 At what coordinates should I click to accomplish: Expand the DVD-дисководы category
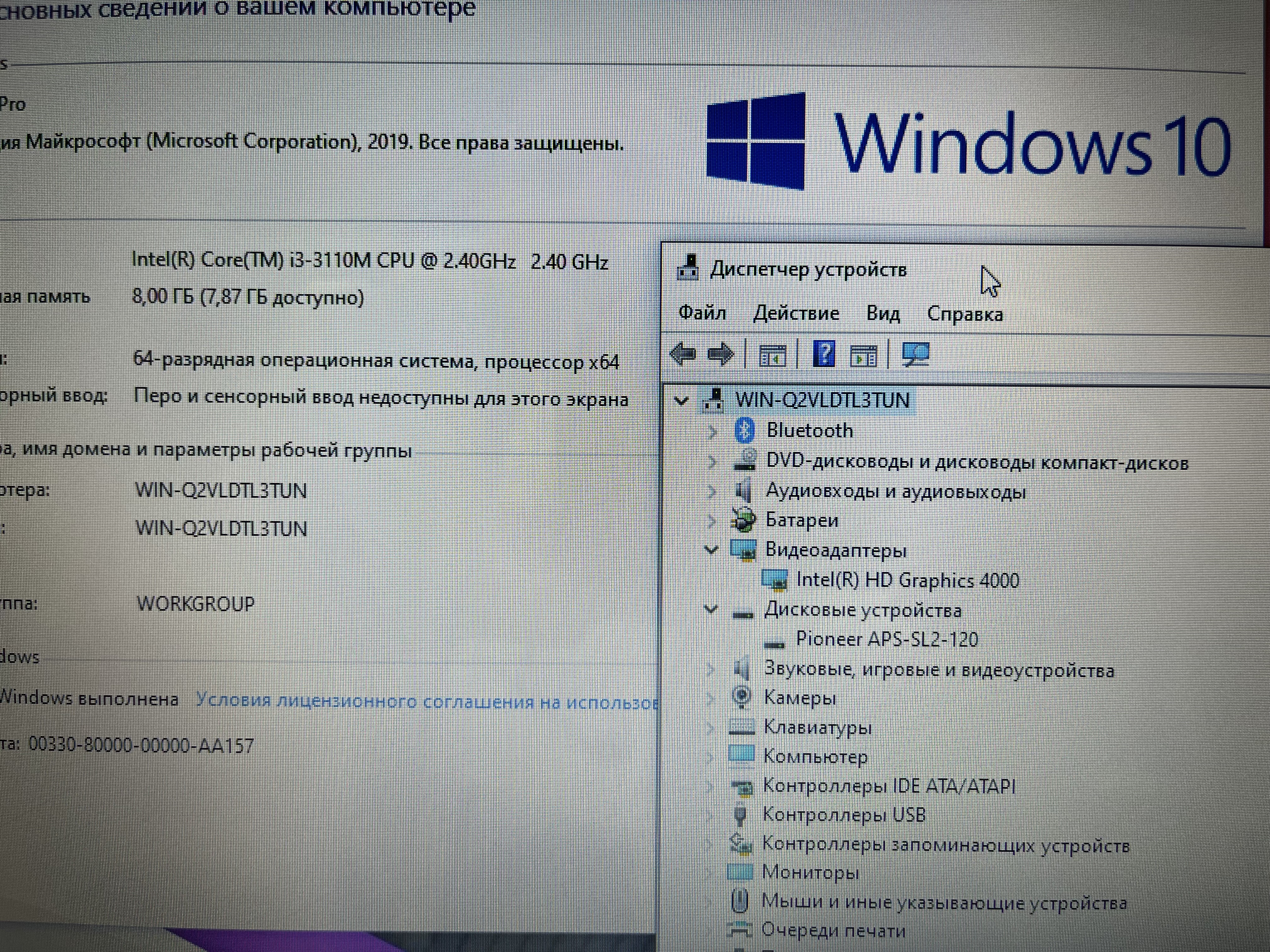[x=712, y=462]
